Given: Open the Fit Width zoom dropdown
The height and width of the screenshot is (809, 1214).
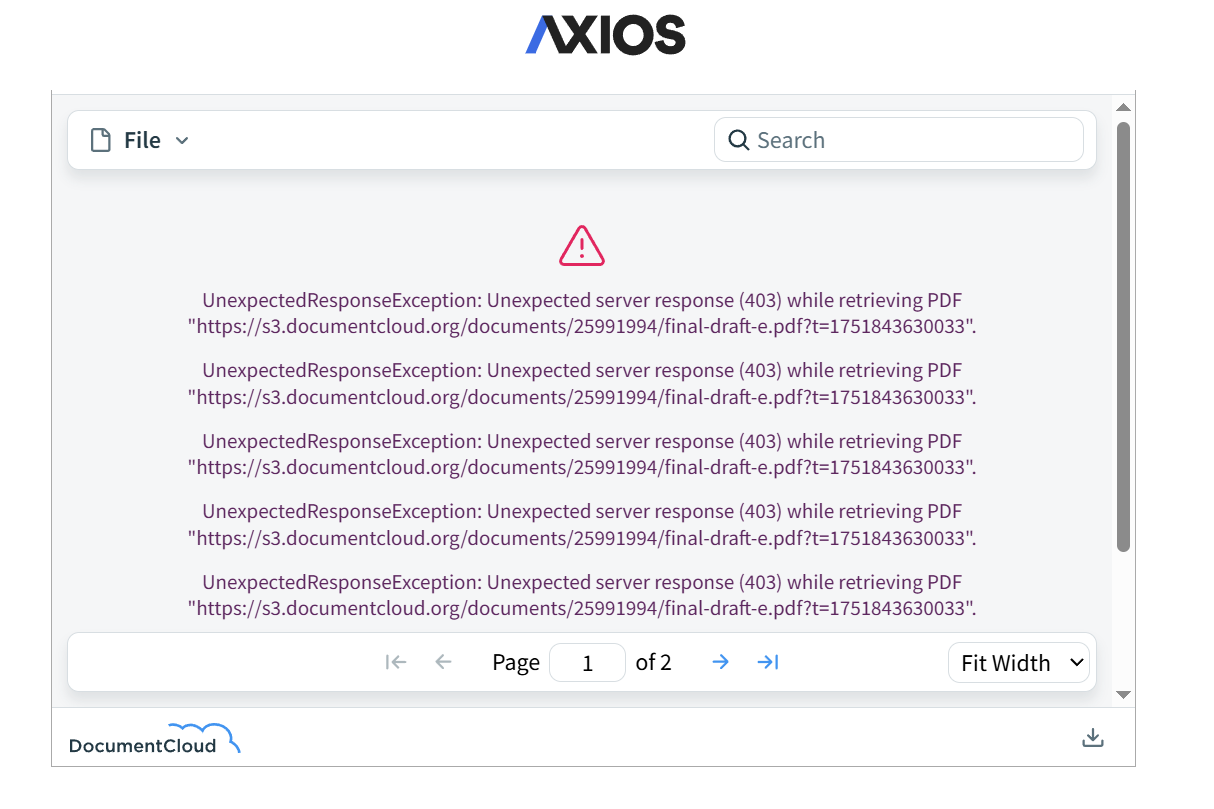Looking at the screenshot, I should click(1018, 662).
